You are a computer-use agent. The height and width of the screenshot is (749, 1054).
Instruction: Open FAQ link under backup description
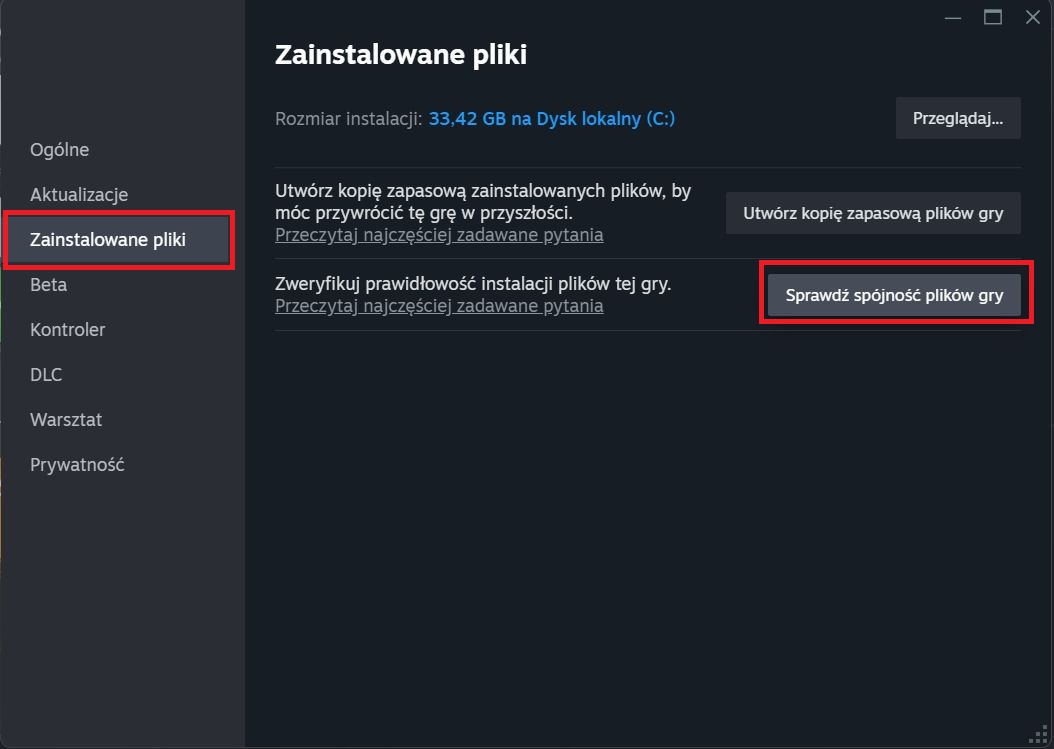point(439,235)
